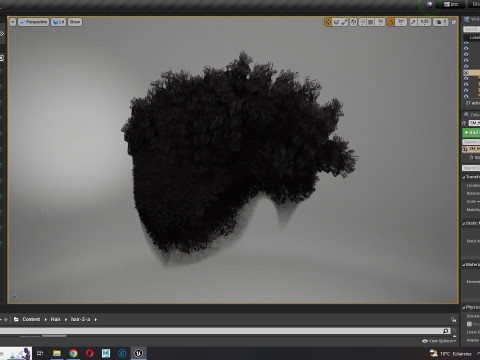Screen dimensions: 480x360
Task: Select the scale gizmo tool
Action: (x=344, y=22)
